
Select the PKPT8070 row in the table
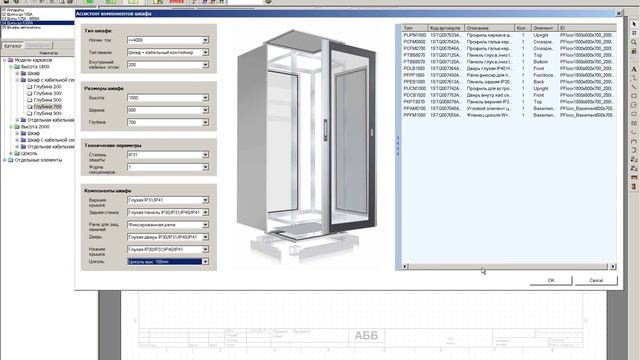pyautogui.click(x=509, y=102)
